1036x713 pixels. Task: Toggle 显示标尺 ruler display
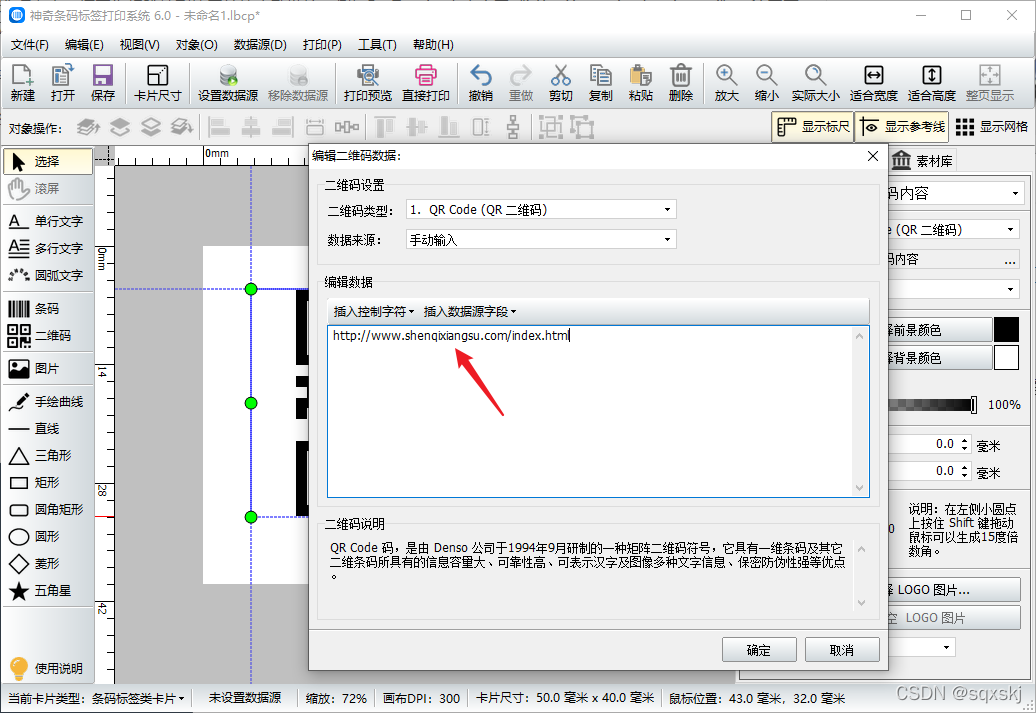(813, 127)
